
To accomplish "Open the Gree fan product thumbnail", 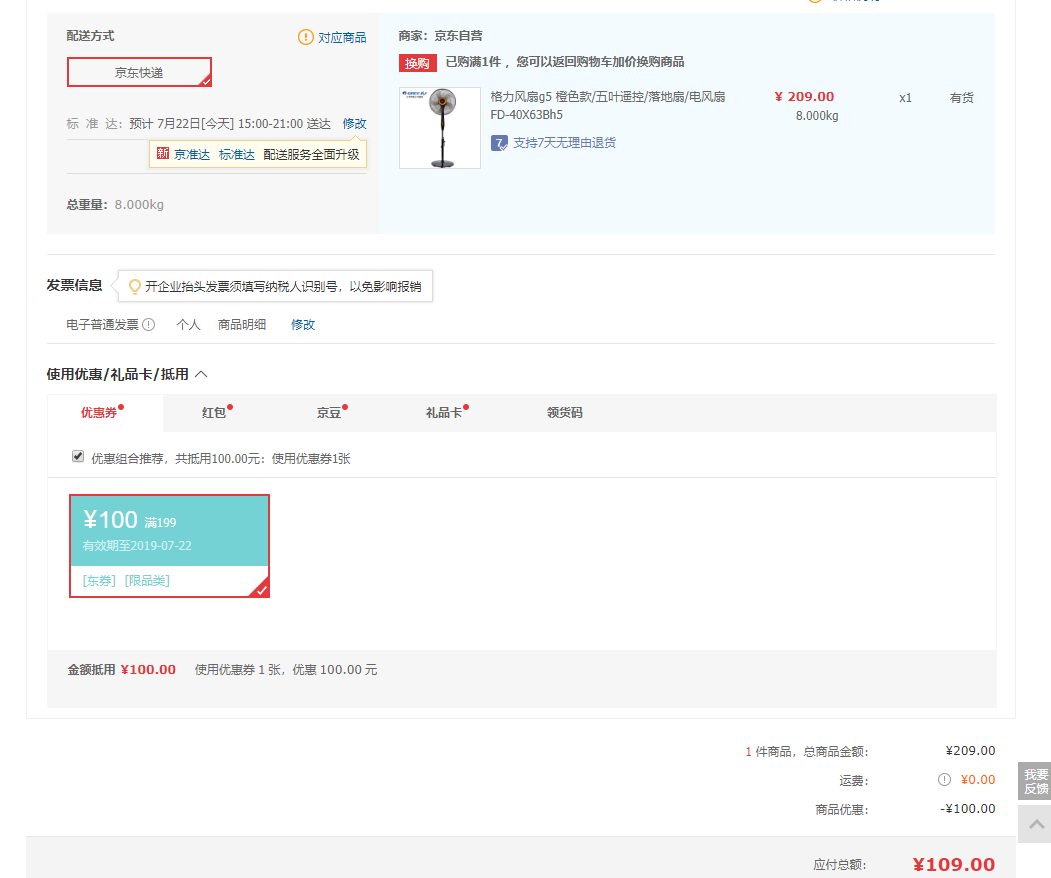I will click(440, 127).
